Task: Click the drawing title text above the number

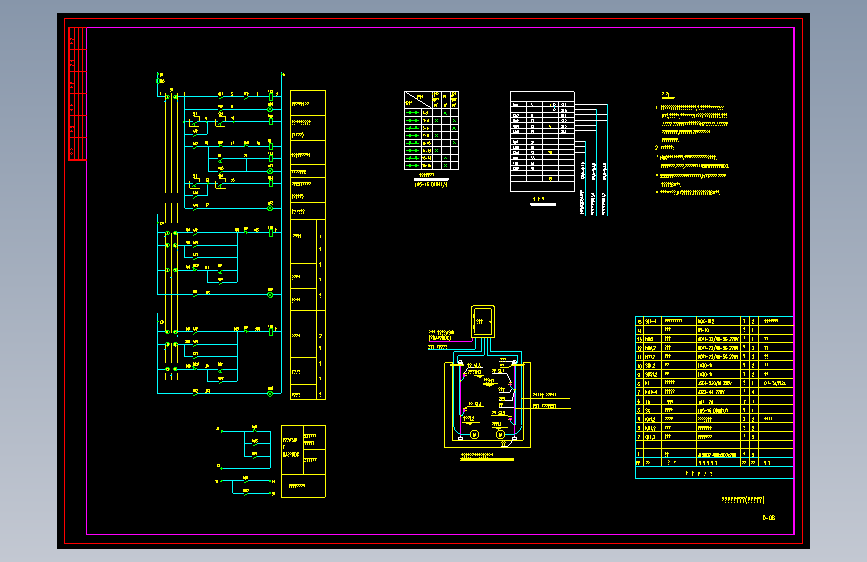Action: tap(743, 499)
